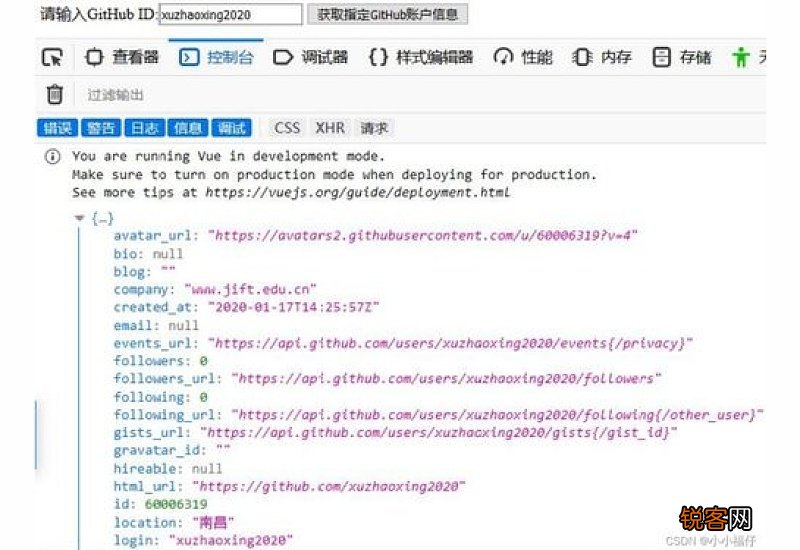The image size is (800, 550).
Task: Click the "blog" property row
Action: pos(144,271)
